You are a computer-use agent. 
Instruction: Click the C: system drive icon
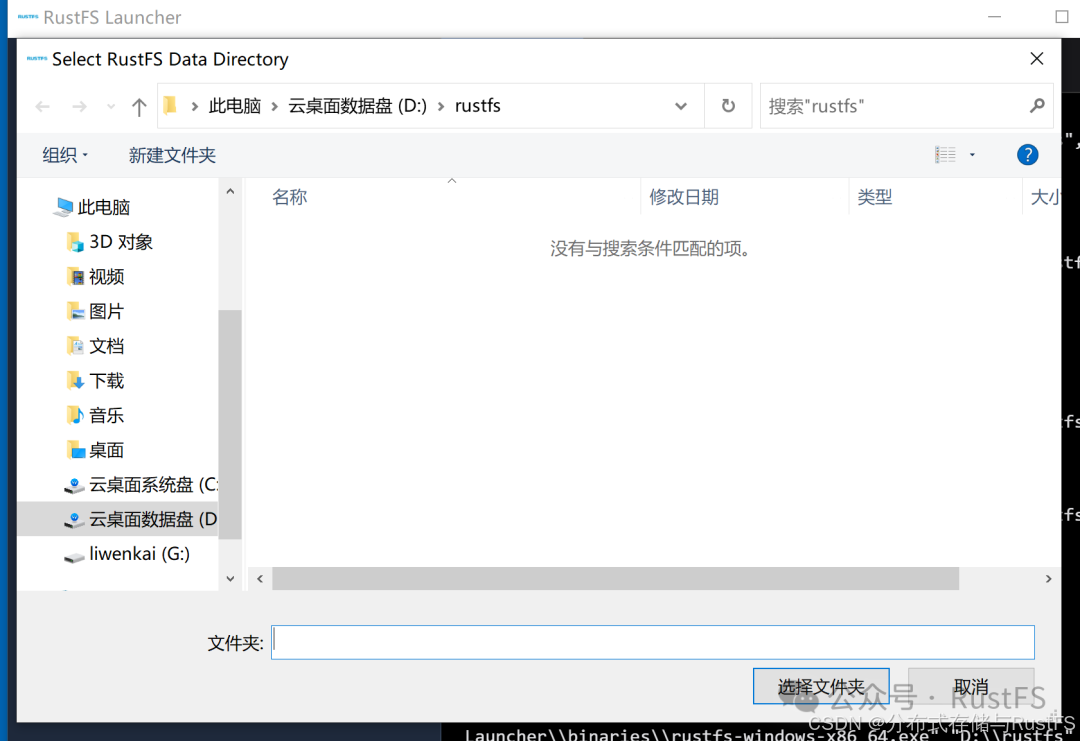(74, 486)
